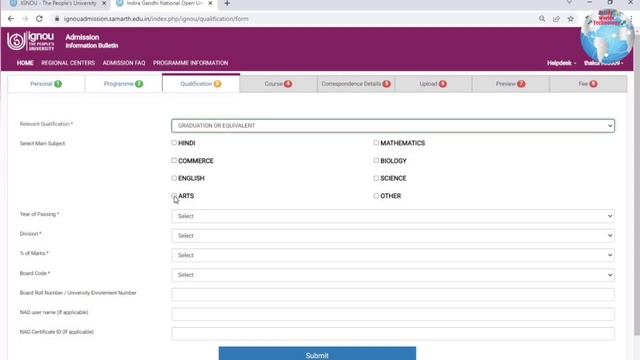This screenshot has height=360, width=640.
Task: Tick the MATHEMATICS subject checkbox
Action: pos(376,142)
